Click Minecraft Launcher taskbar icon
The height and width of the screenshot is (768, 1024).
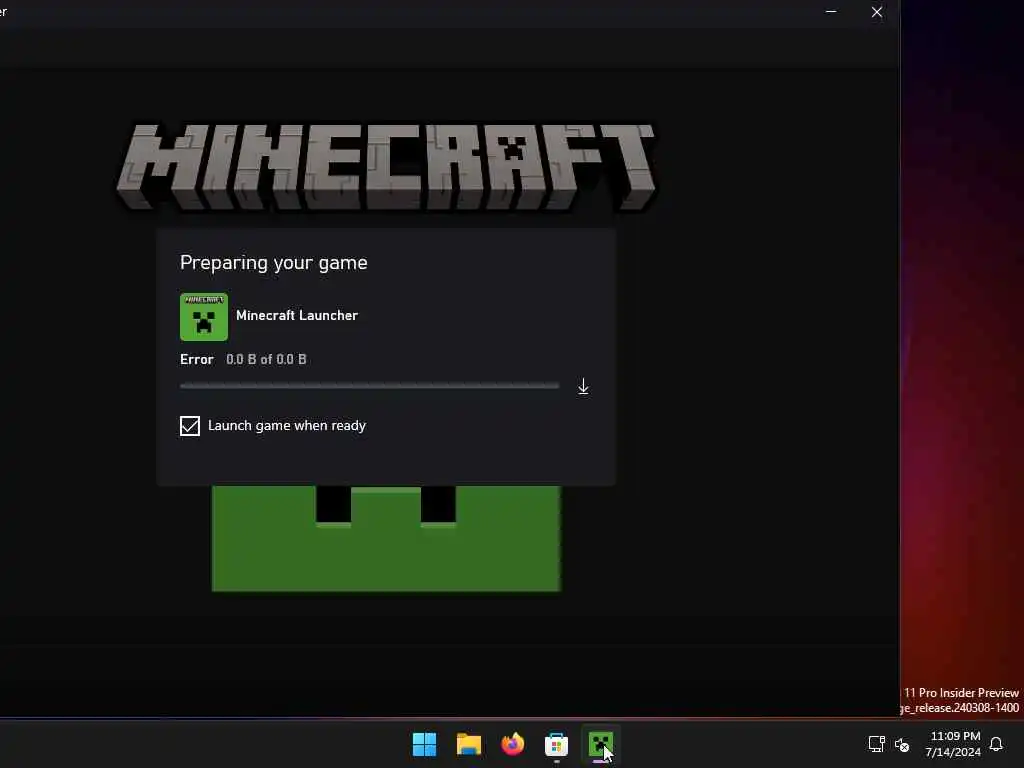point(600,744)
